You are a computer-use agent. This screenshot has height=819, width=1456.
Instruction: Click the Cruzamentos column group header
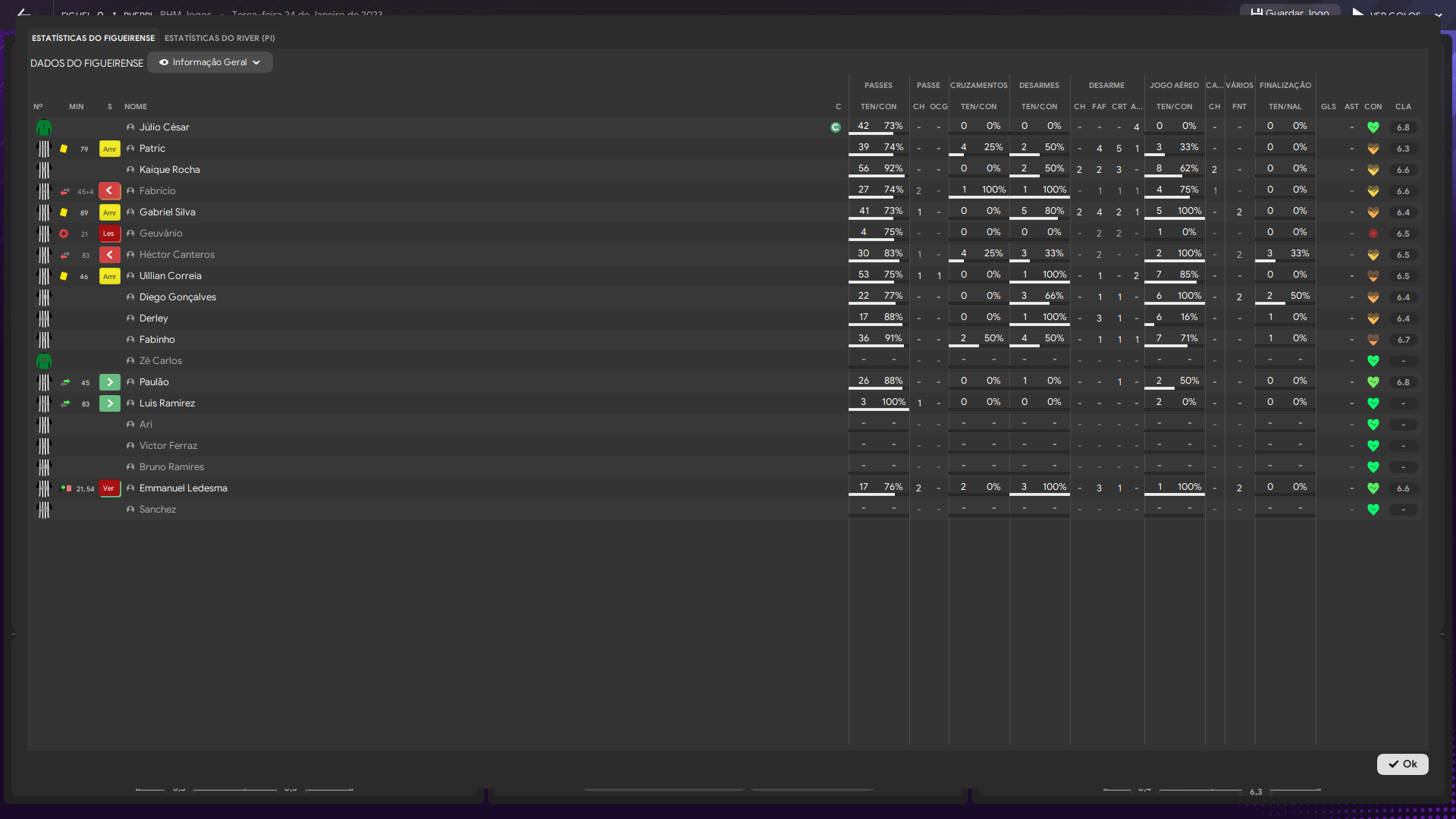point(978,86)
